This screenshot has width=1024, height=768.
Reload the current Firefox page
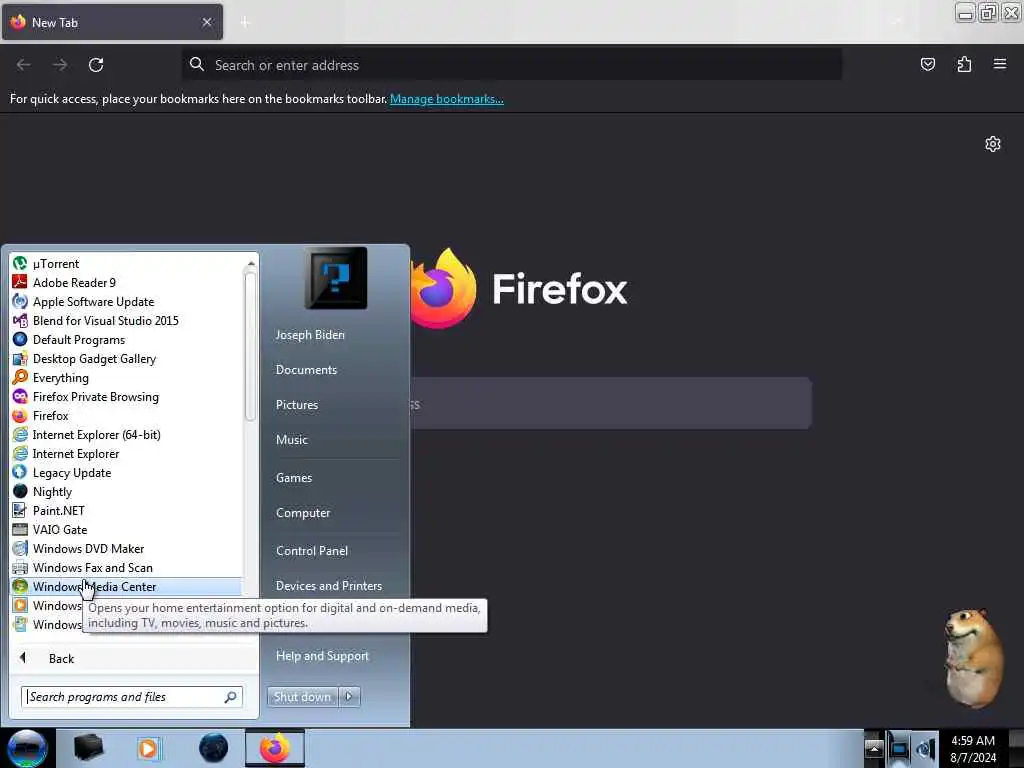[96, 65]
